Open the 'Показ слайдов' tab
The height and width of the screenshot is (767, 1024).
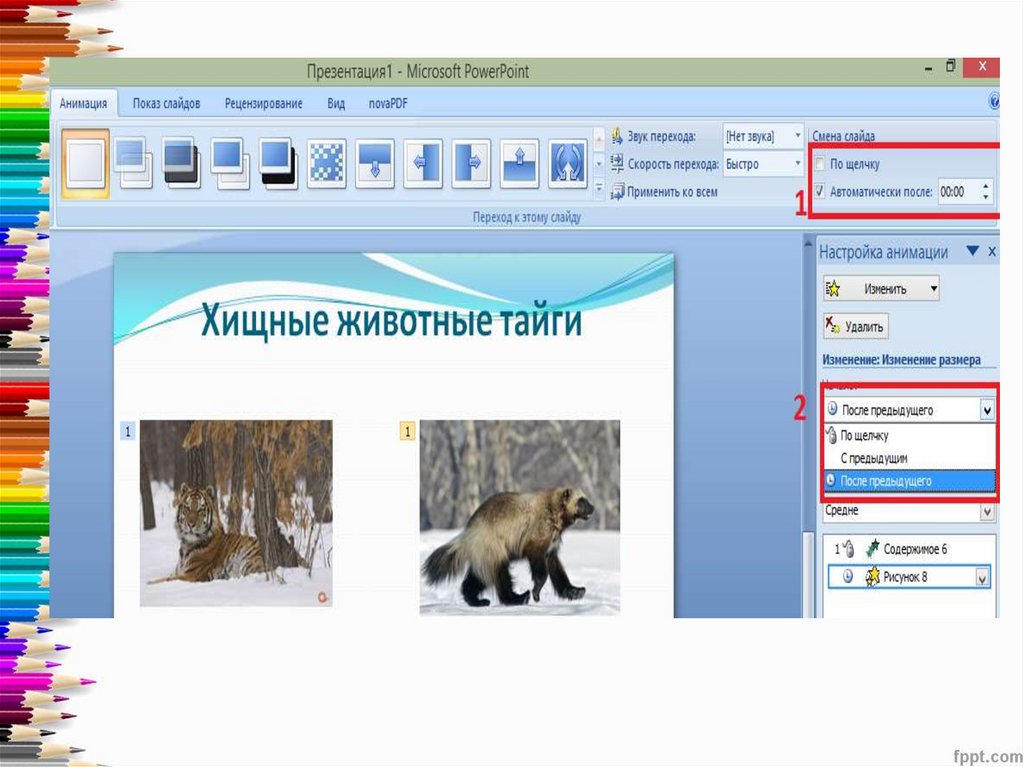pos(166,103)
